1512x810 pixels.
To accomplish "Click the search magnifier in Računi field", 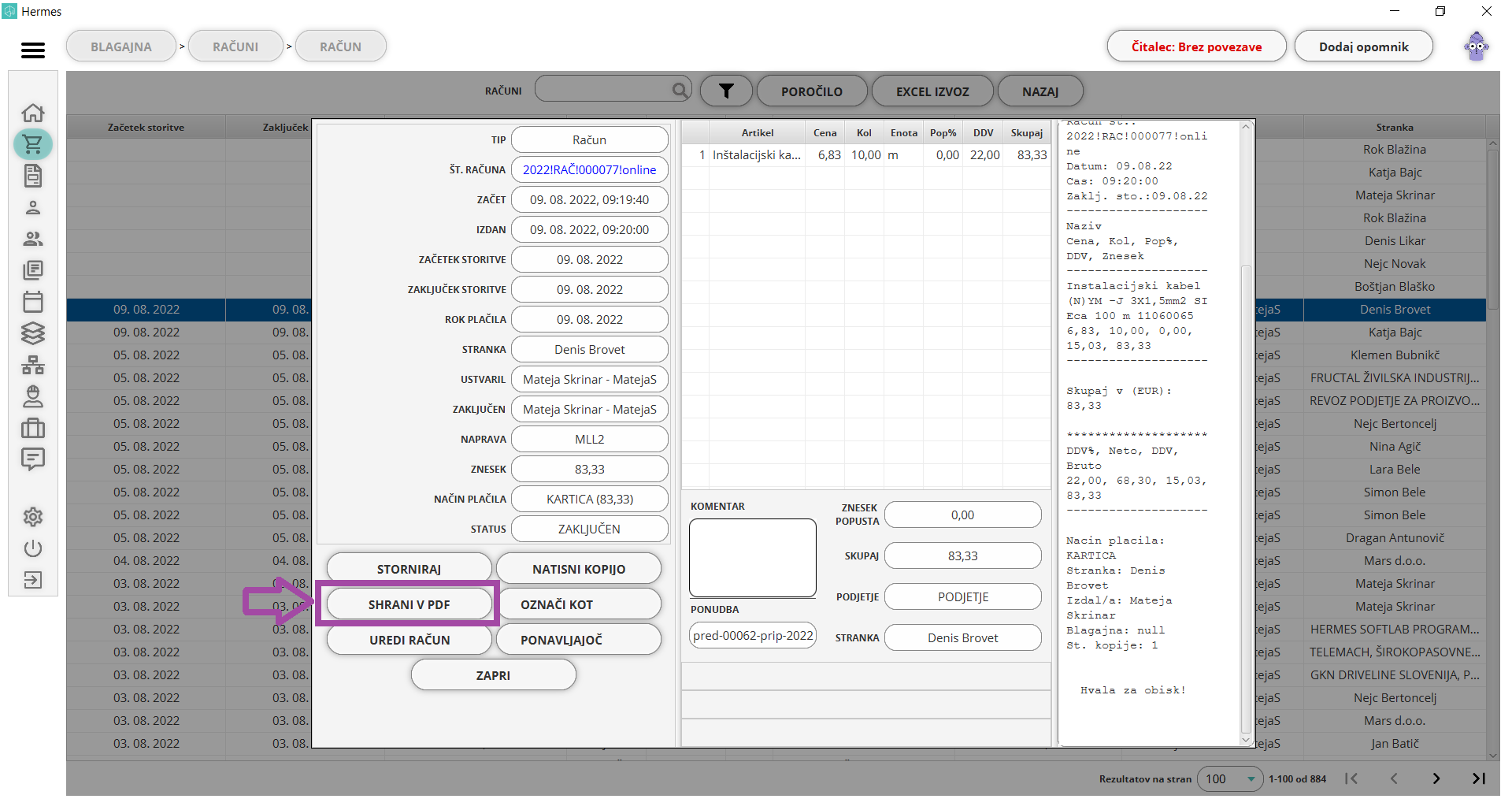I will (x=680, y=90).
